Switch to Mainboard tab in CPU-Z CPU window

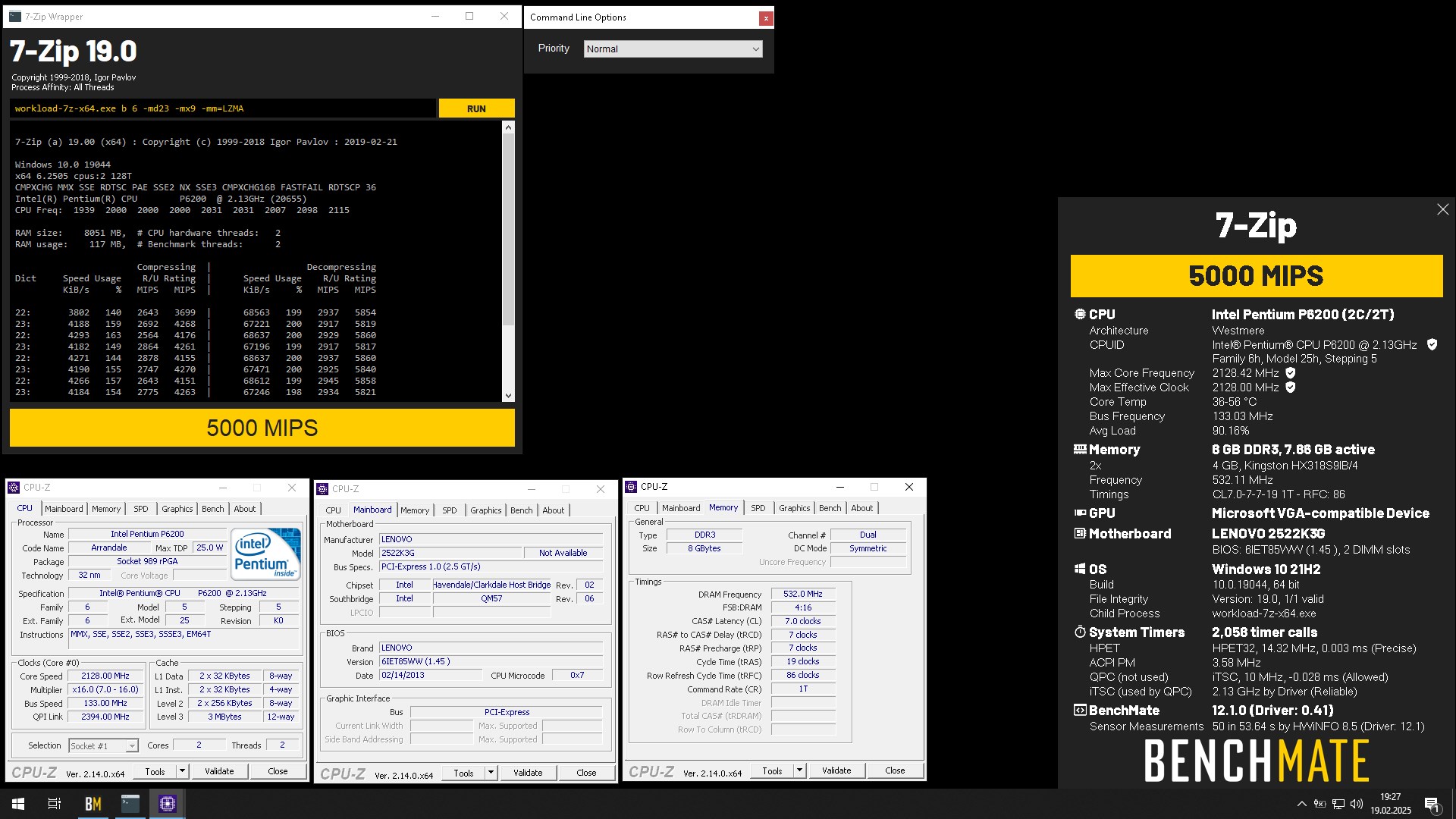coord(64,509)
